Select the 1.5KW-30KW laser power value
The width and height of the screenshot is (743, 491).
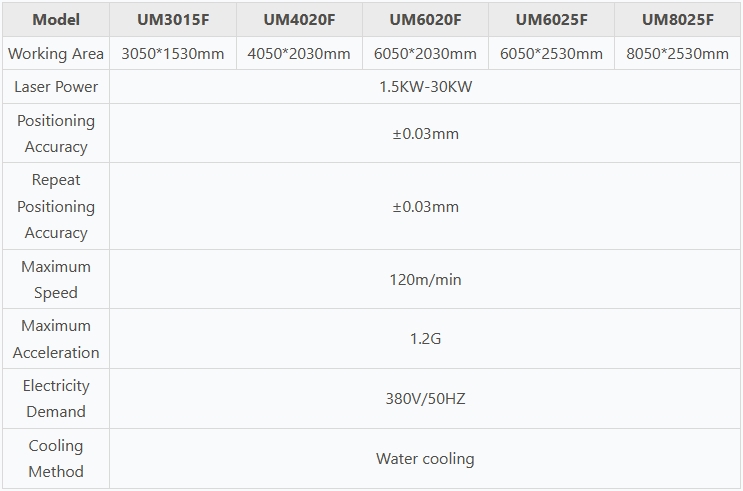point(425,87)
